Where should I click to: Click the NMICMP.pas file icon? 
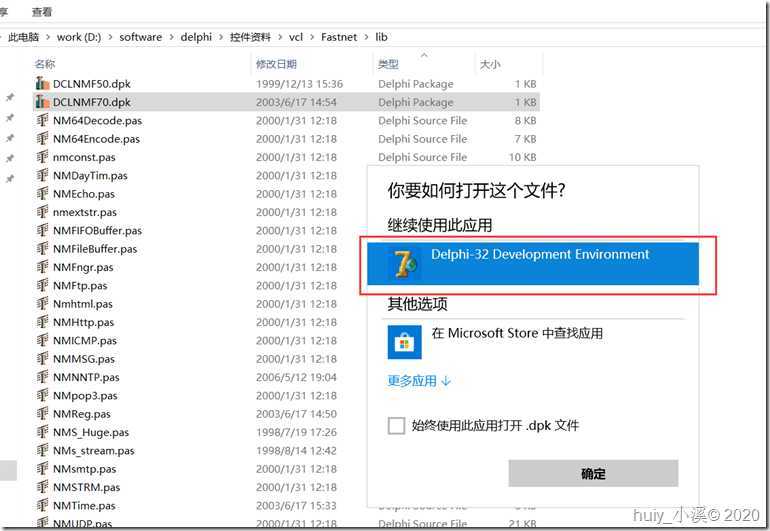(x=43, y=340)
